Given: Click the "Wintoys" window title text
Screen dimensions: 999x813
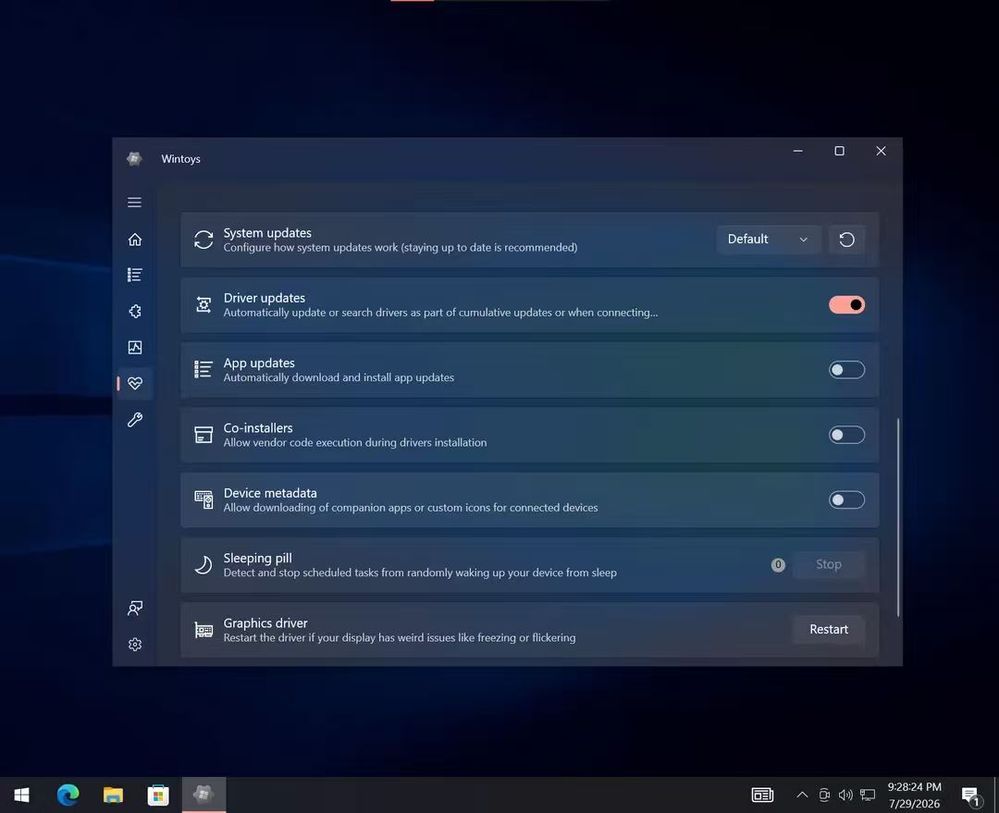Looking at the screenshot, I should 181,159.
